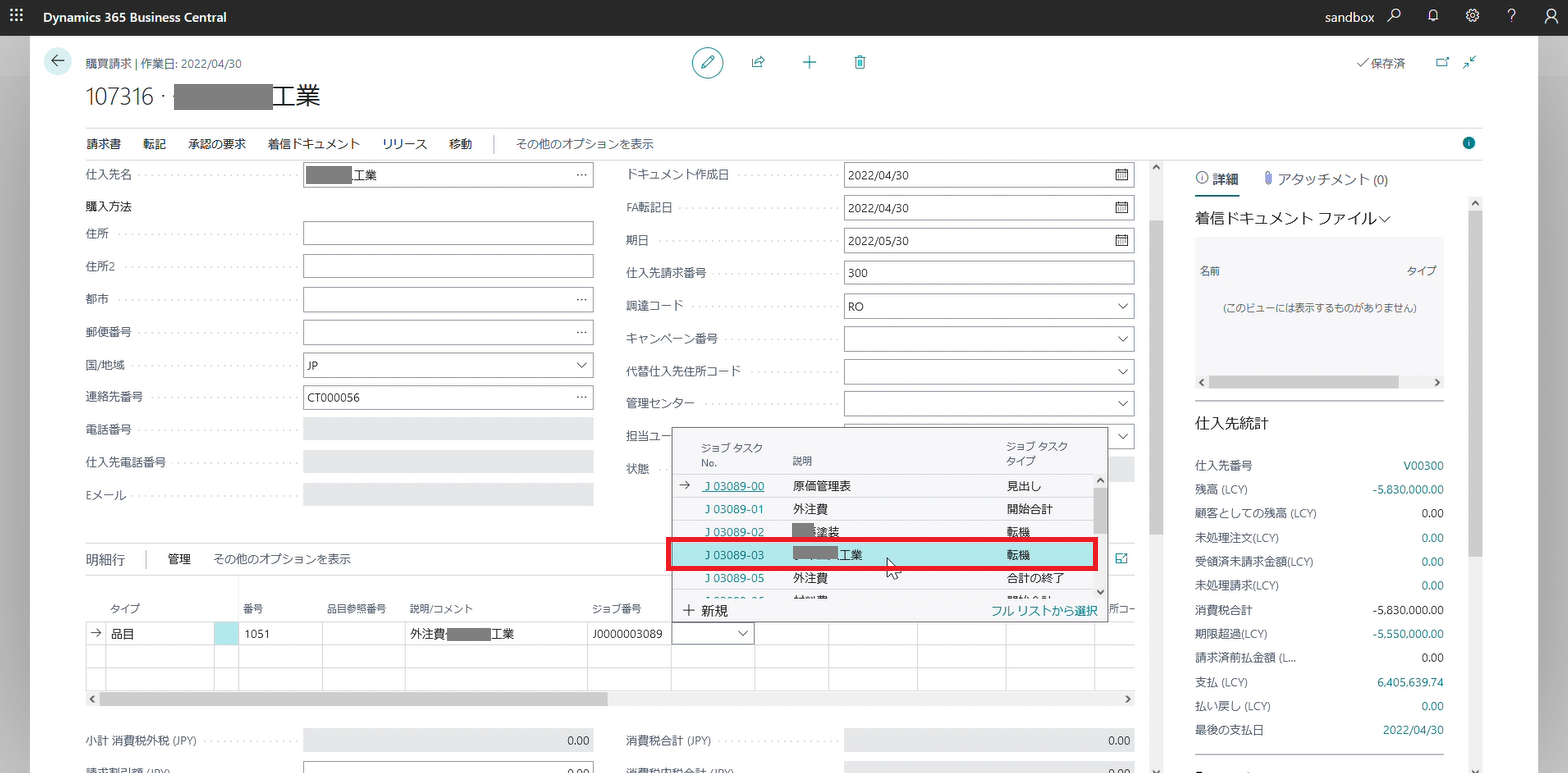Click the plus icon to create new
This screenshot has height=773, width=1568.
809,62
